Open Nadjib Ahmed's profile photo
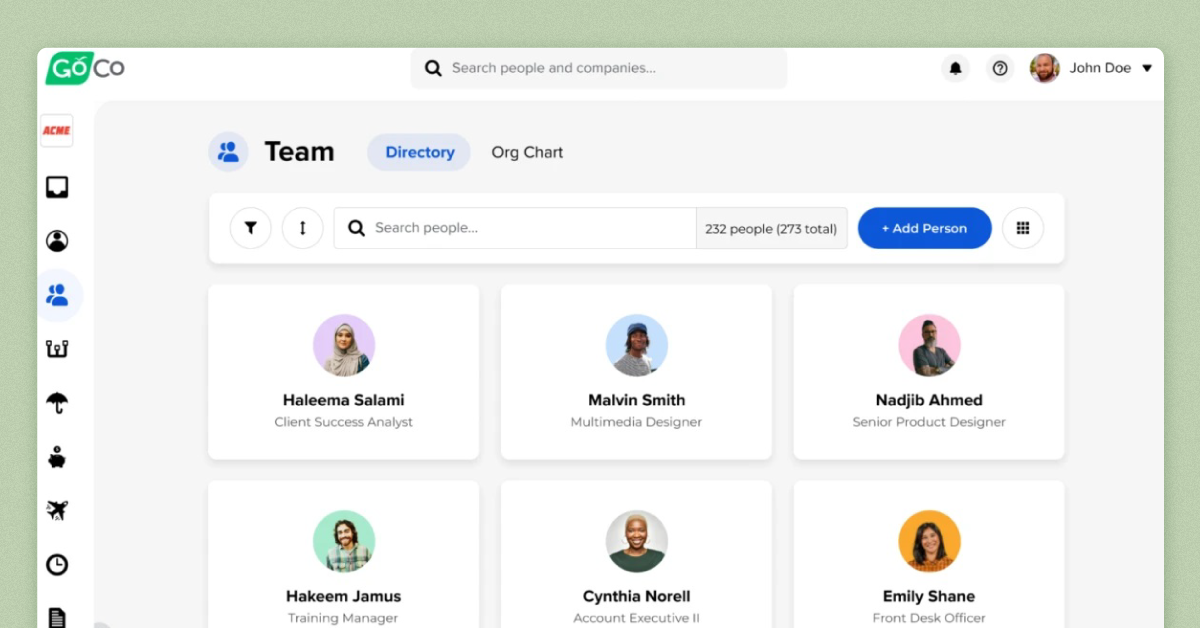This screenshot has width=1200, height=628. (929, 346)
